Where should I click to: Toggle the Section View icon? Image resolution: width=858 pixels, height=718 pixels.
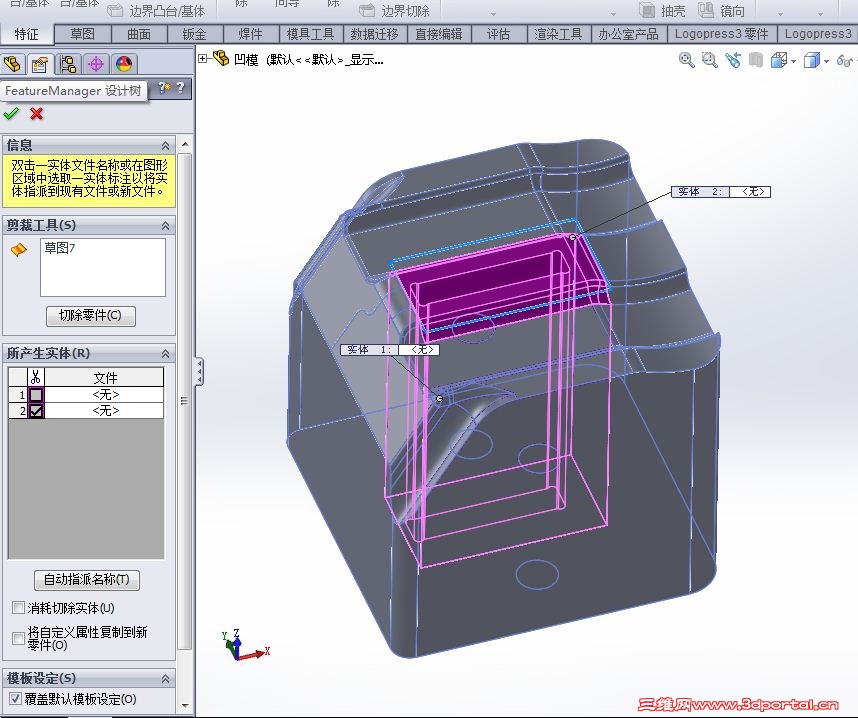tap(756, 60)
